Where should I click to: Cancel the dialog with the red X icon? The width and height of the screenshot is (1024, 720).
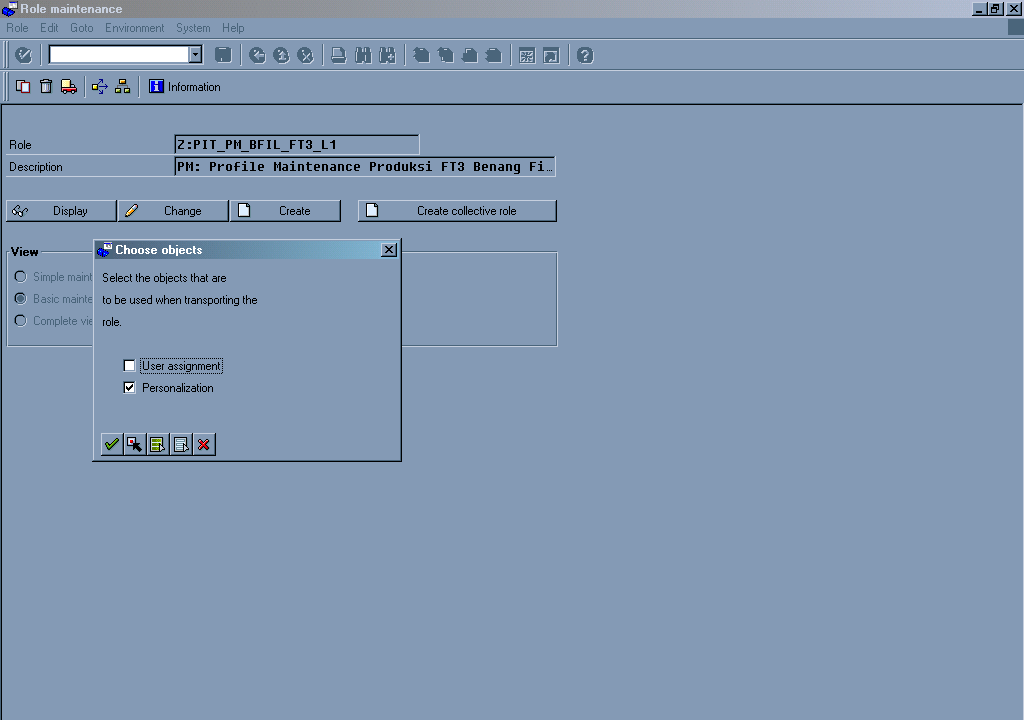203,444
